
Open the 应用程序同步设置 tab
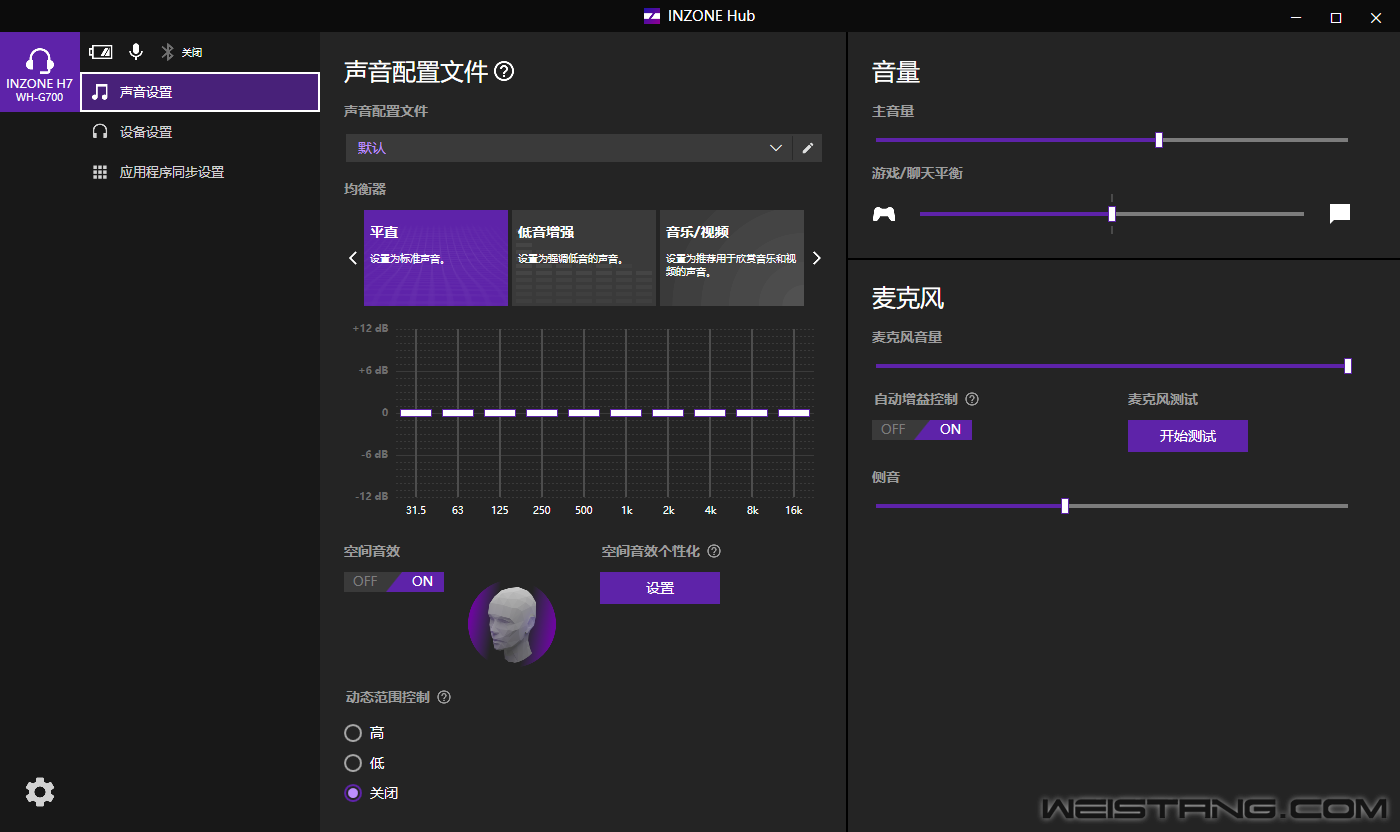(200, 172)
